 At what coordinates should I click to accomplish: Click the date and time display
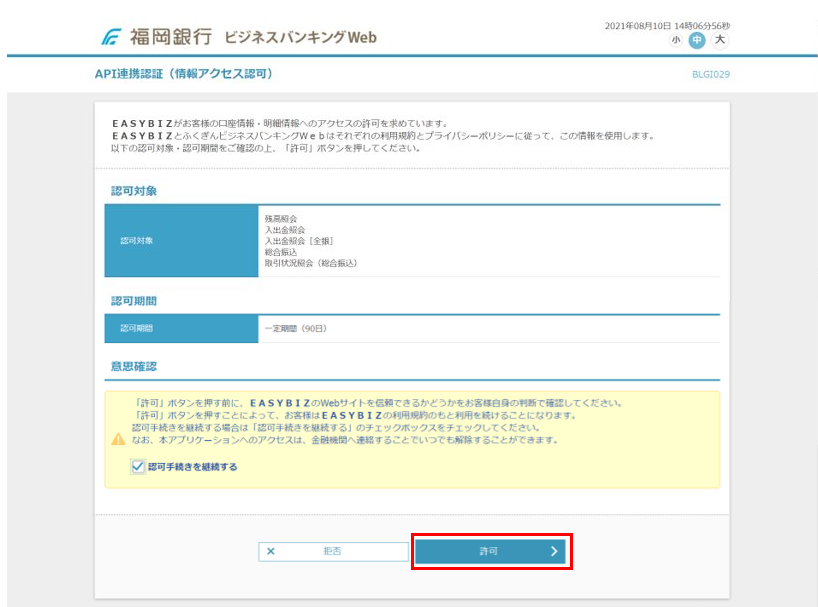[667, 25]
